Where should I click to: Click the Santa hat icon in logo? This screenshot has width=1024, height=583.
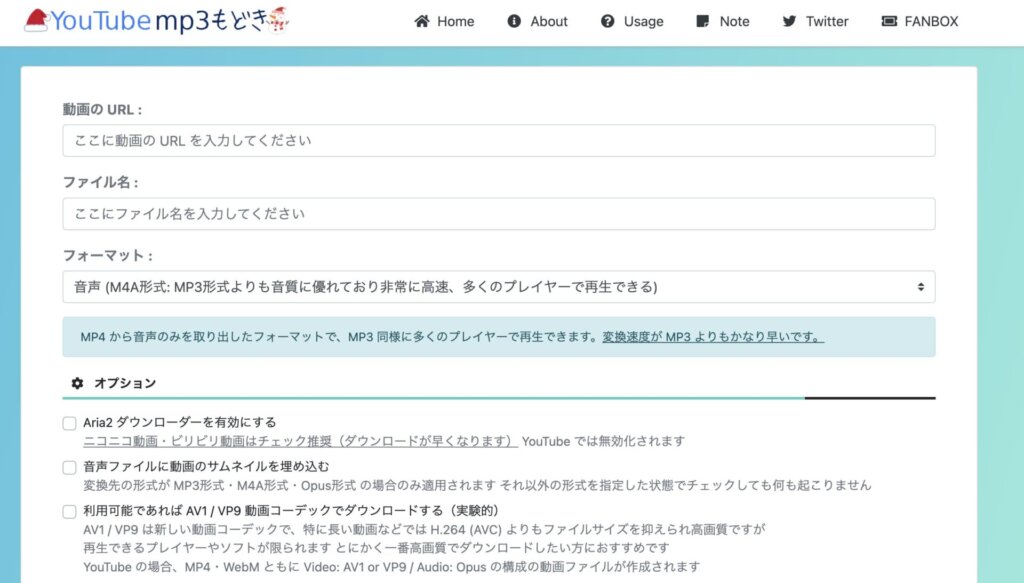click(x=37, y=20)
